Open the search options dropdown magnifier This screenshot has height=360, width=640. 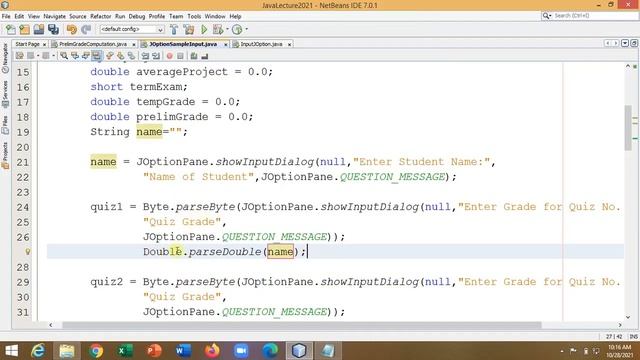pyautogui.click(x=547, y=16)
